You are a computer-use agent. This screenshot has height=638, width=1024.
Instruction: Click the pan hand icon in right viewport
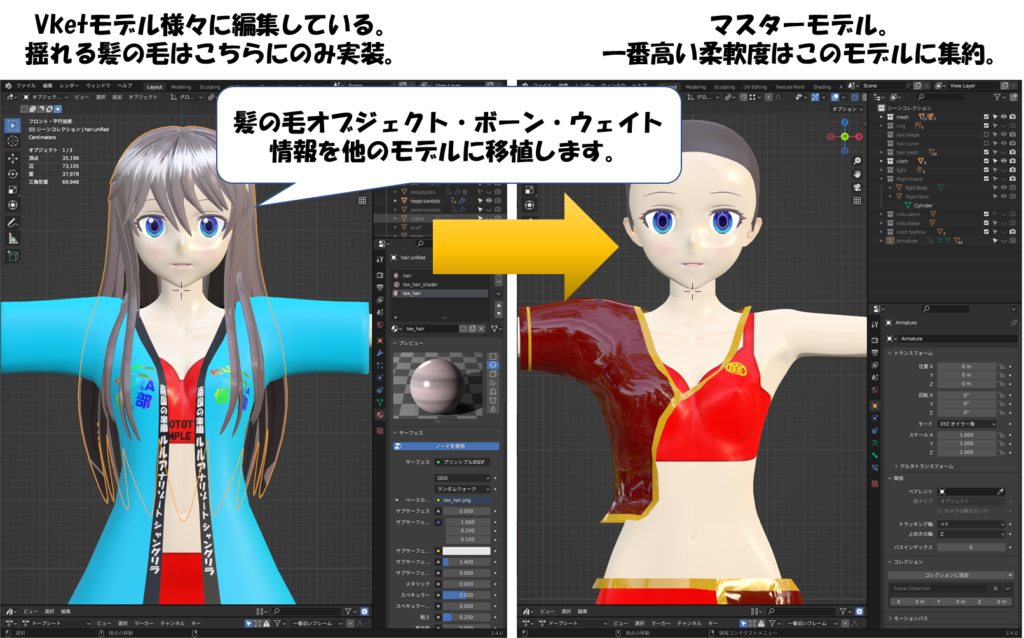pos(857,174)
